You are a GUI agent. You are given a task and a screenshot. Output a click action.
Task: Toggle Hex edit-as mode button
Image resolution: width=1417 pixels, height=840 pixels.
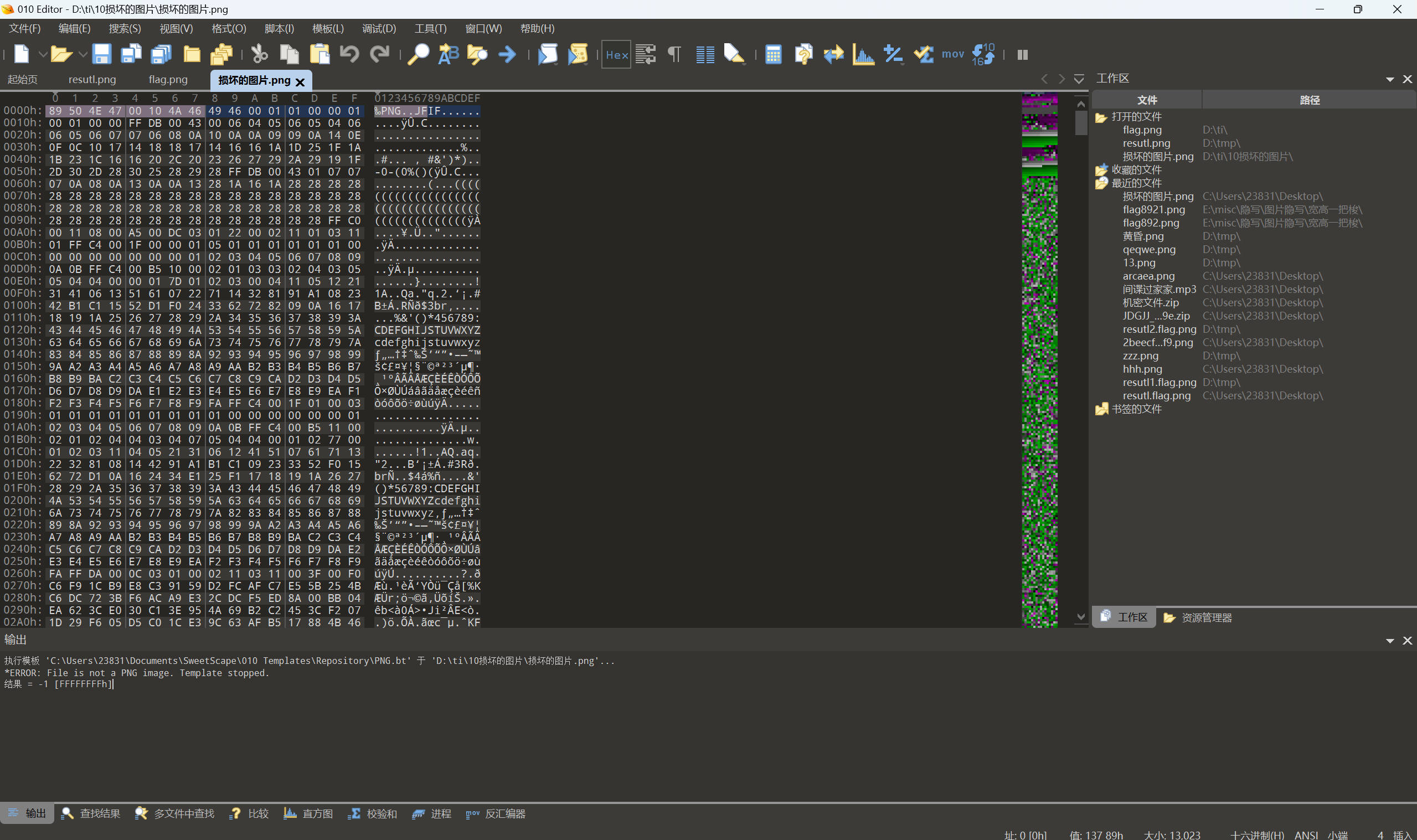[616, 54]
